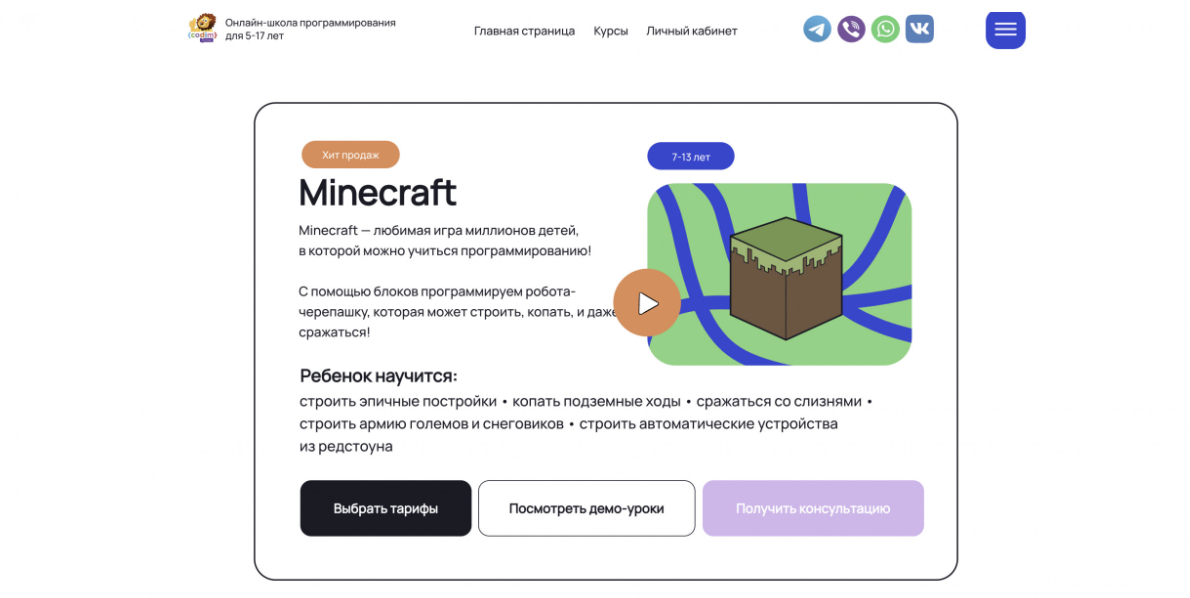Screen dimensions: 1190x598
Task: Click Посмотреть демо-уроки button
Action: point(587,508)
